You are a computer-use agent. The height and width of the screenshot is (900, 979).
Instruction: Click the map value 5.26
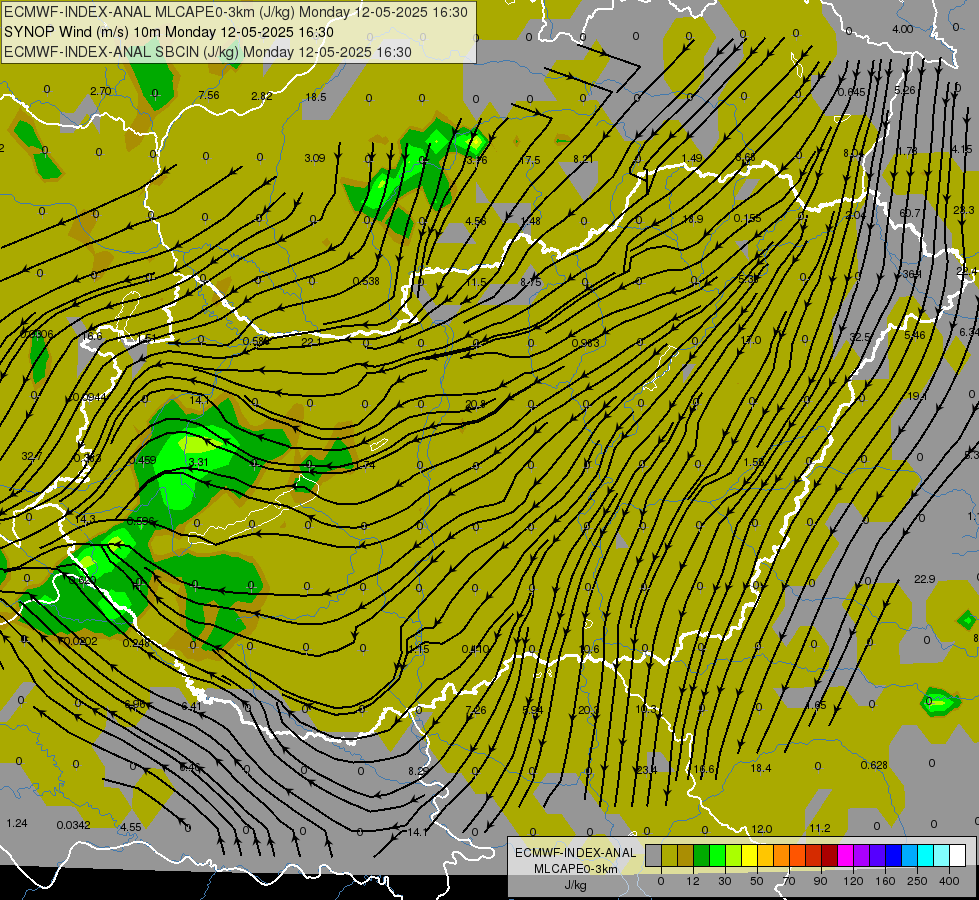[x=904, y=90]
